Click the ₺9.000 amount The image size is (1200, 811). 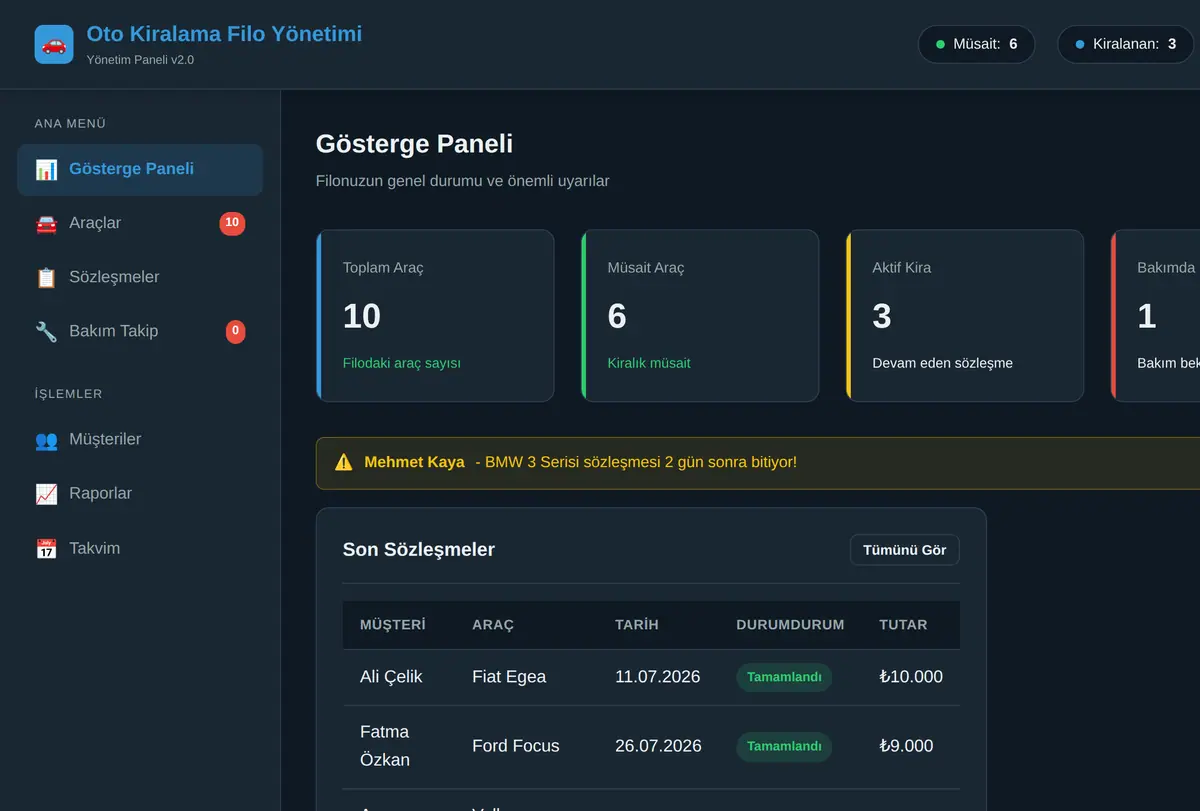pos(906,746)
